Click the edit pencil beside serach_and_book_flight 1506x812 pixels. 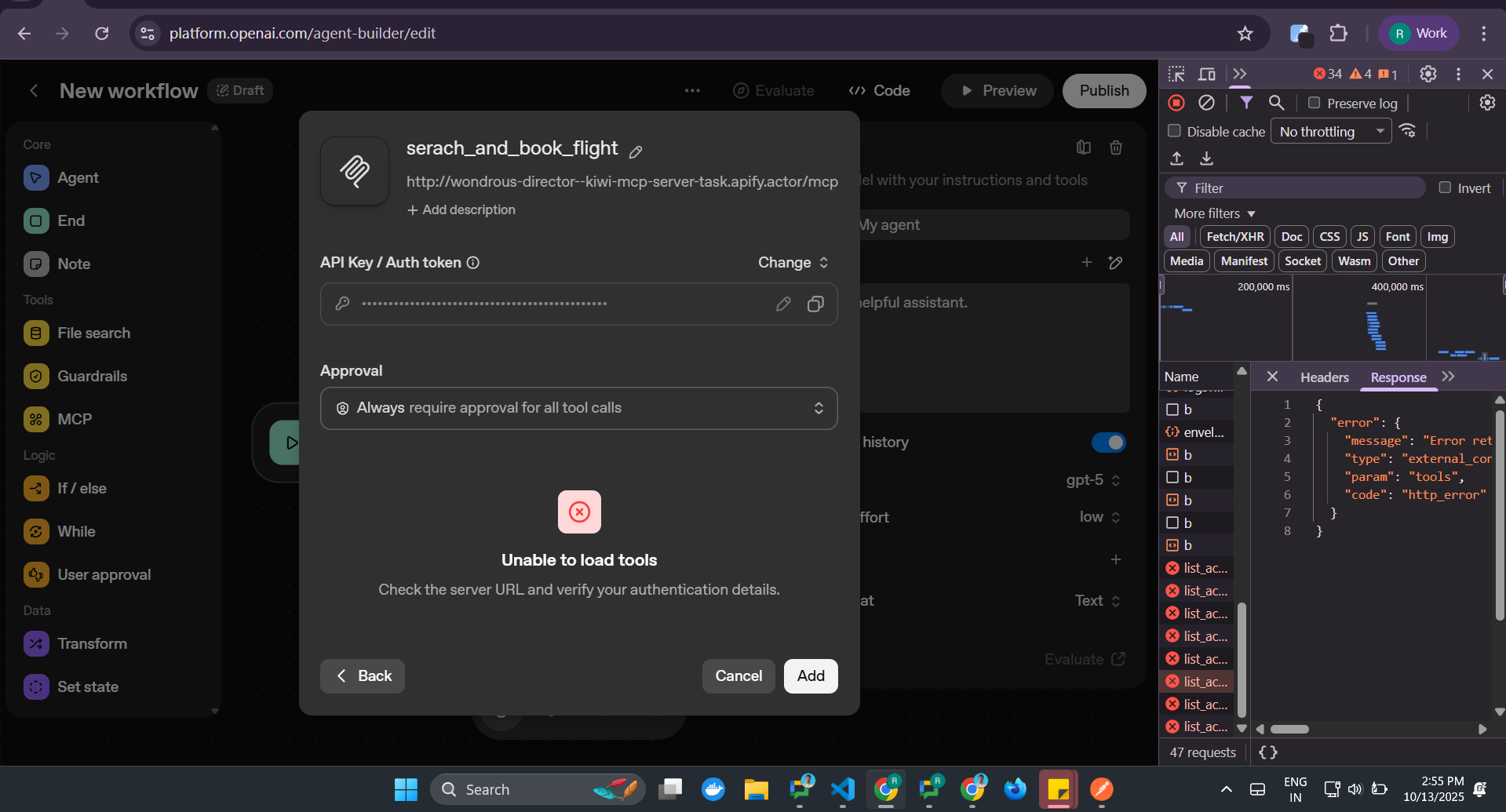tap(636, 151)
